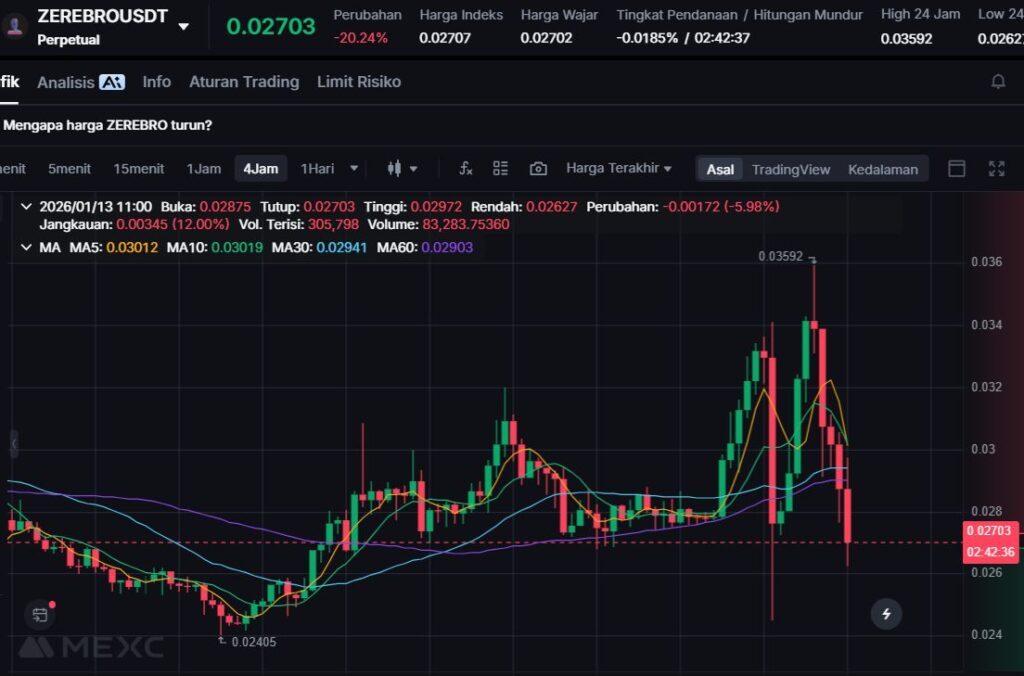1024x676 pixels.
Task: Click the panel layout window icon
Action: (x=957, y=169)
